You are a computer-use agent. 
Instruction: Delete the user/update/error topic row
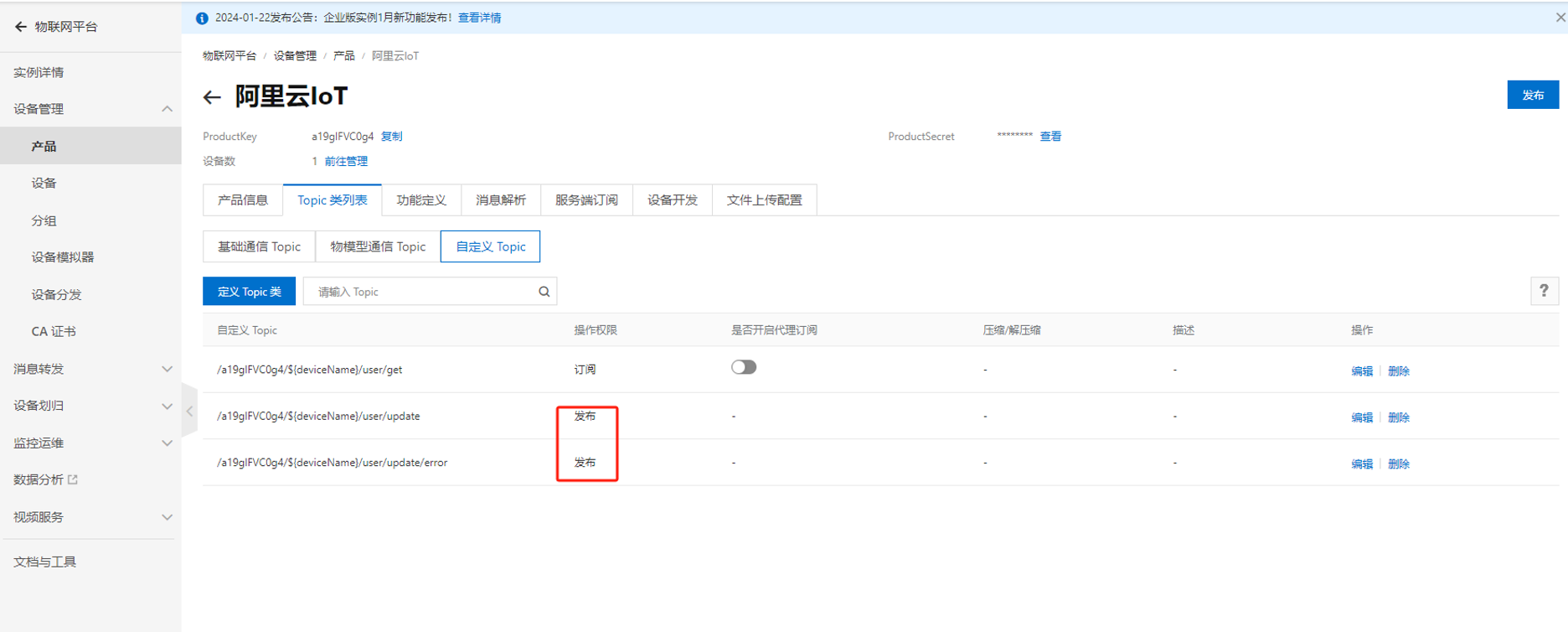click(x=1399, y=464)
